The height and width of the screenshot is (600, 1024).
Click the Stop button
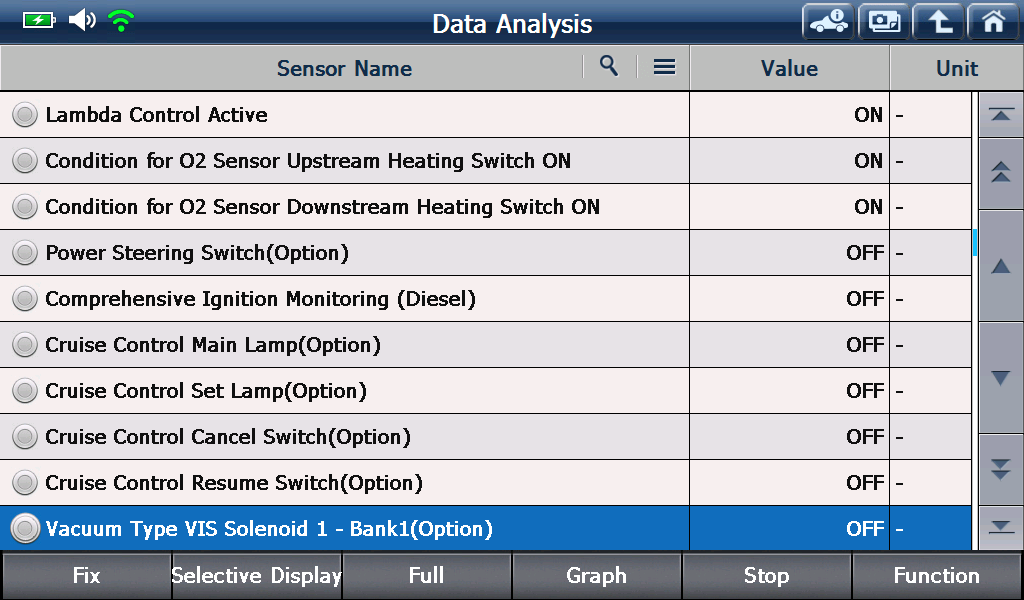767,576
